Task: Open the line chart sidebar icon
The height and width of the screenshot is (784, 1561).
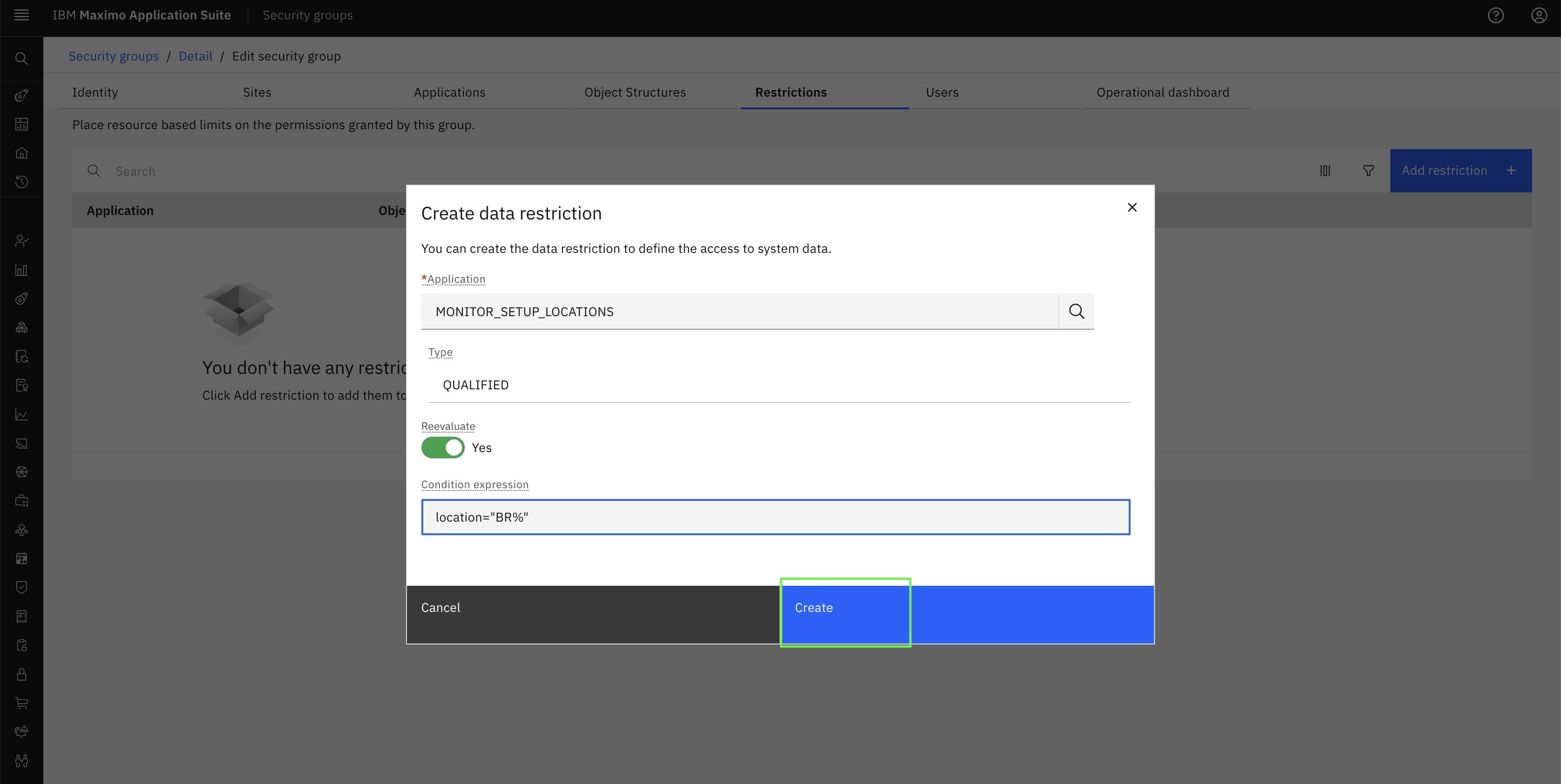Action: point(21,415)
